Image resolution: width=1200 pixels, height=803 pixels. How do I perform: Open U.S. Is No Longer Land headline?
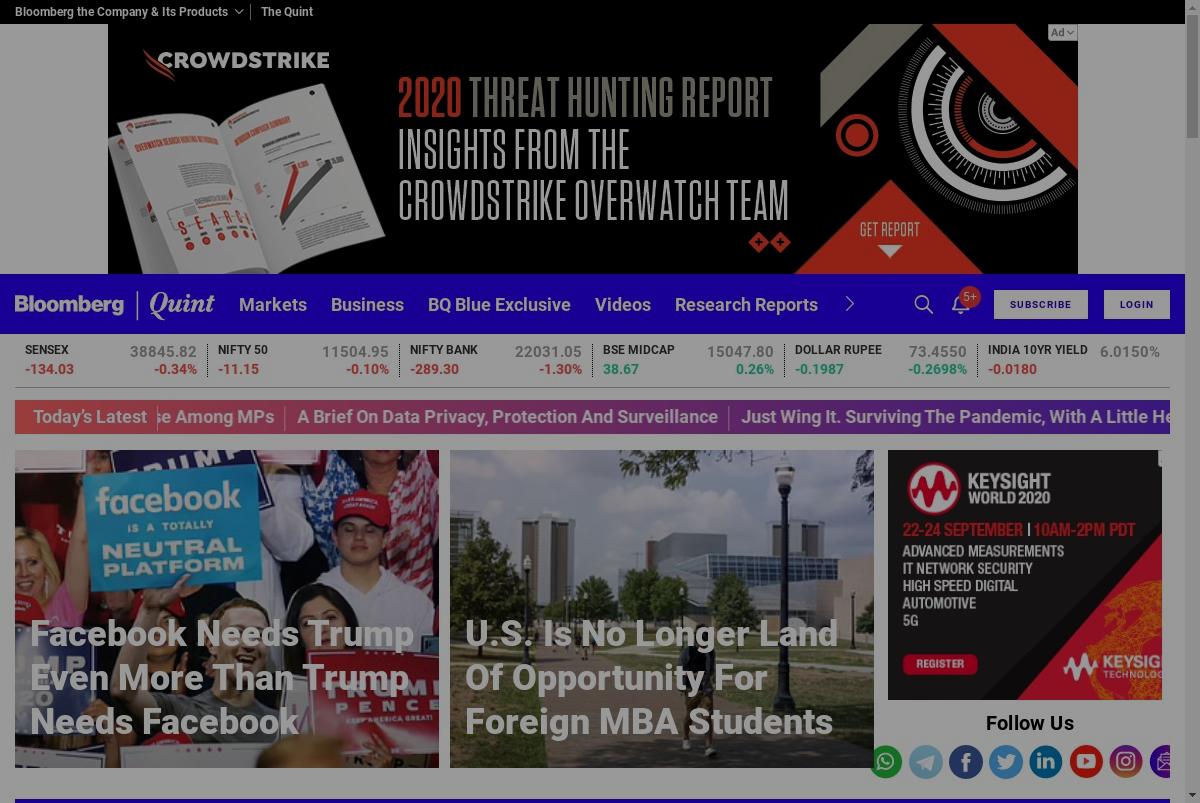651,677
